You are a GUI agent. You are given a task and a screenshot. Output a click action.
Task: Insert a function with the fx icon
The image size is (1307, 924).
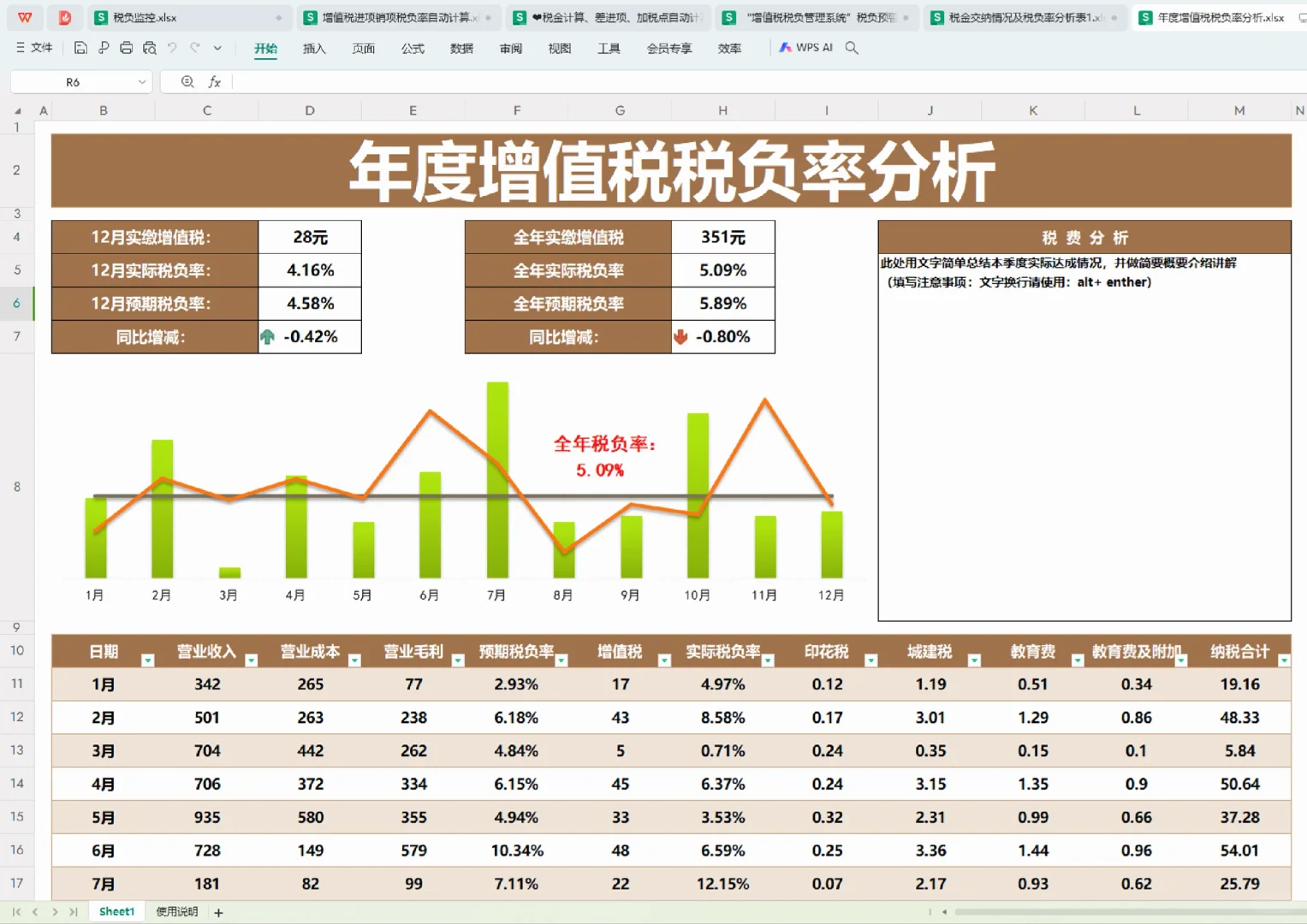pyautogui.click(x=215, y=81)
